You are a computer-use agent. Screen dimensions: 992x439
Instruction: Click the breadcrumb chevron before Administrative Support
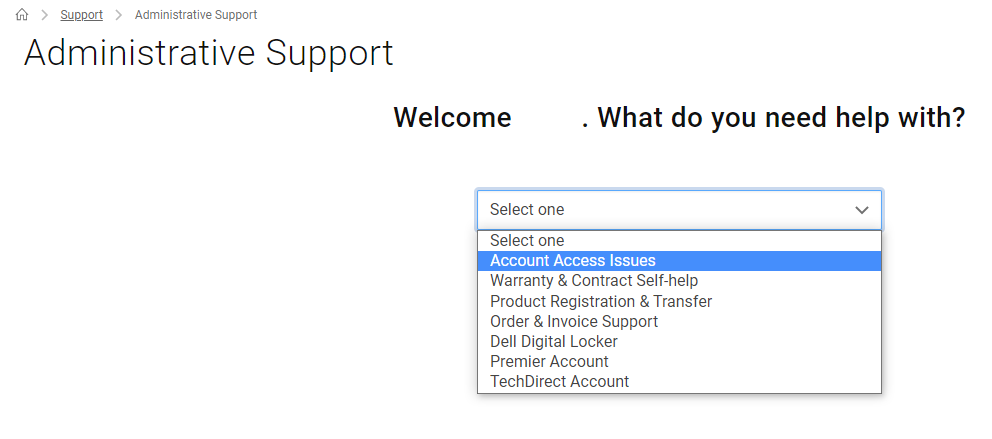119,15
